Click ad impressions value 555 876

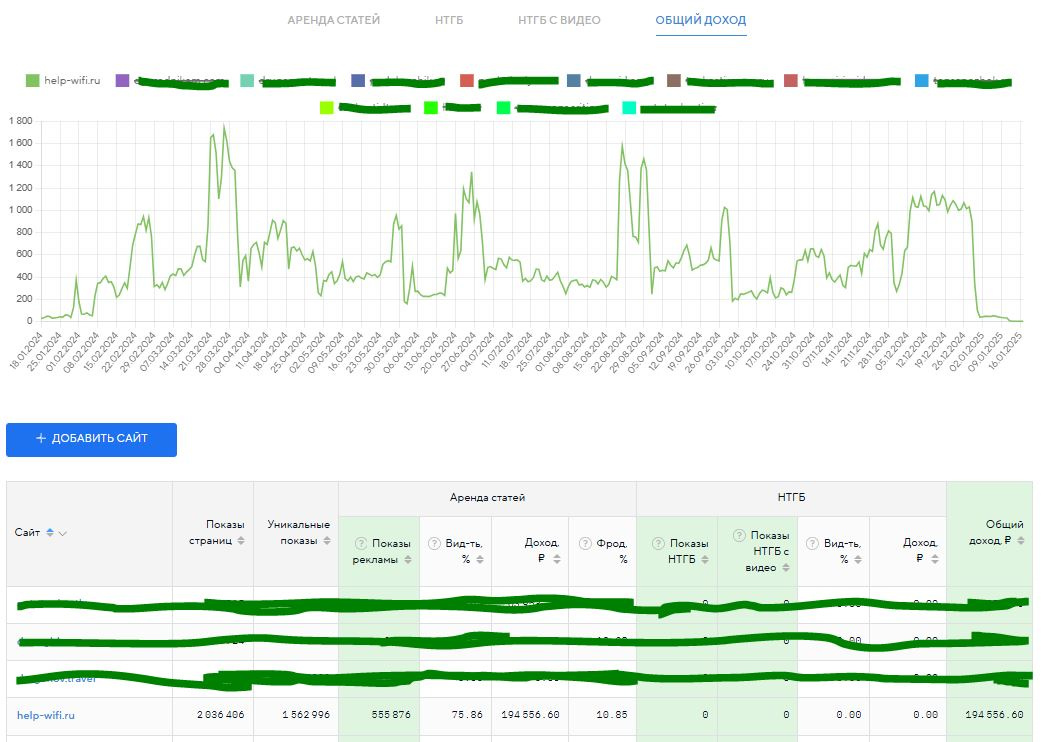pyautogui.click(x=391, y=715)
